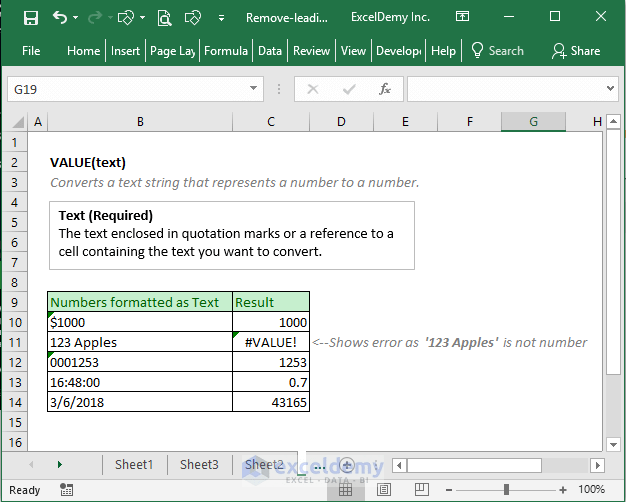The height and width of the screenshot is (502, 626).
Task: Select column B header
Action: click(x=140, y=121)
